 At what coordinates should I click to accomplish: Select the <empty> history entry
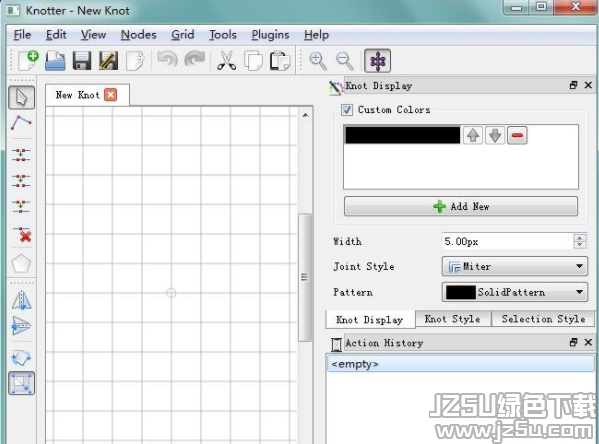[x=461, y=364]
